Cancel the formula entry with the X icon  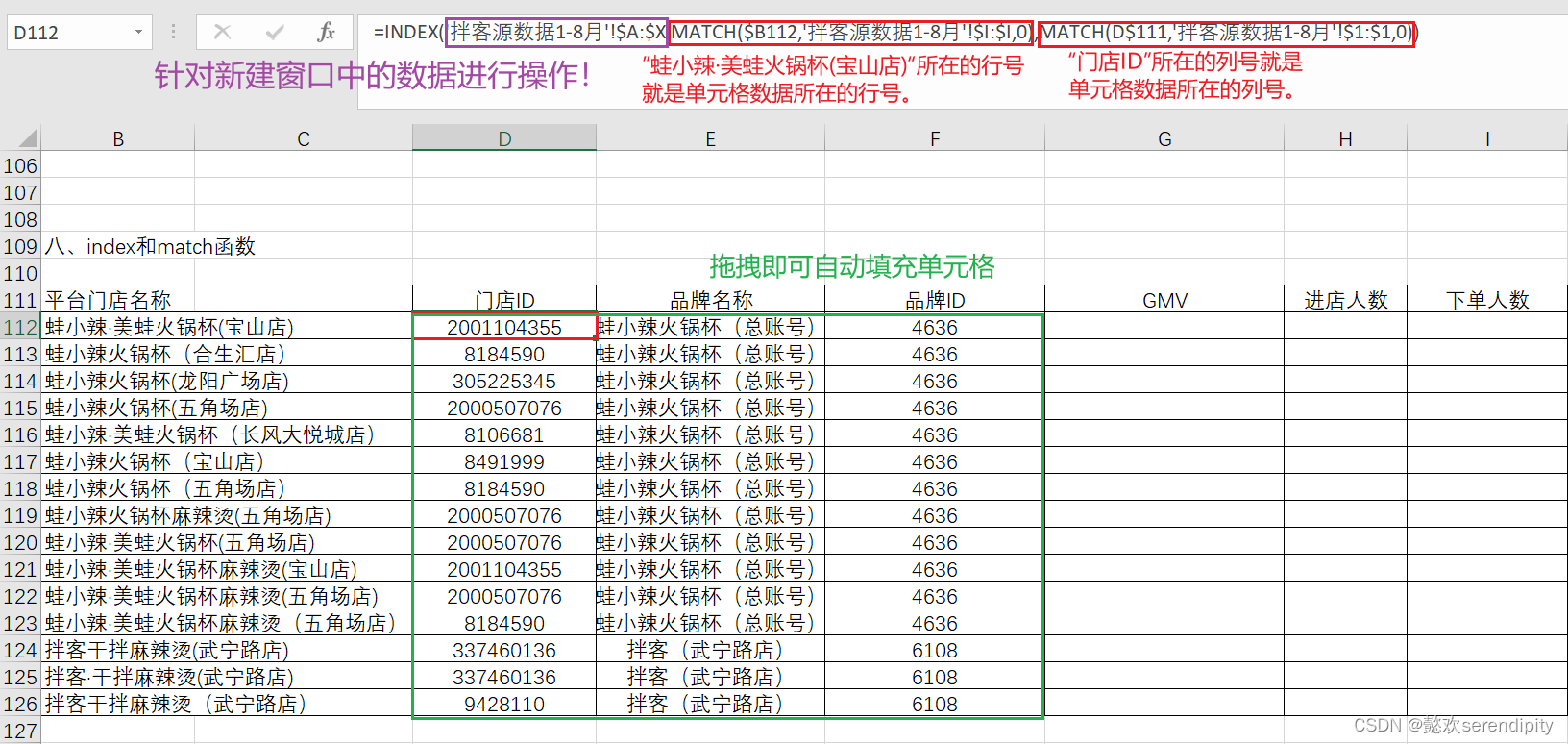click(222, 32)
